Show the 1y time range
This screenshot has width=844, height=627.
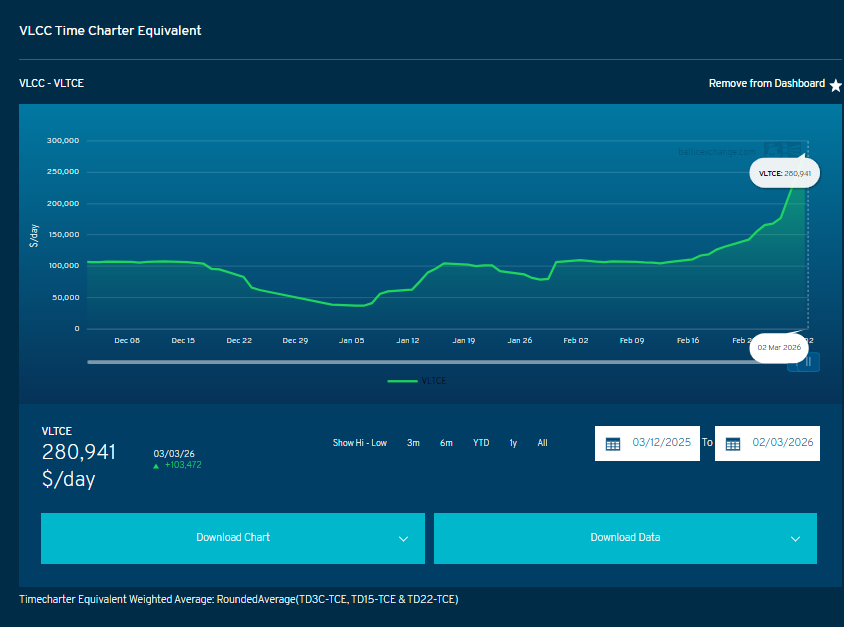point(513,443)
